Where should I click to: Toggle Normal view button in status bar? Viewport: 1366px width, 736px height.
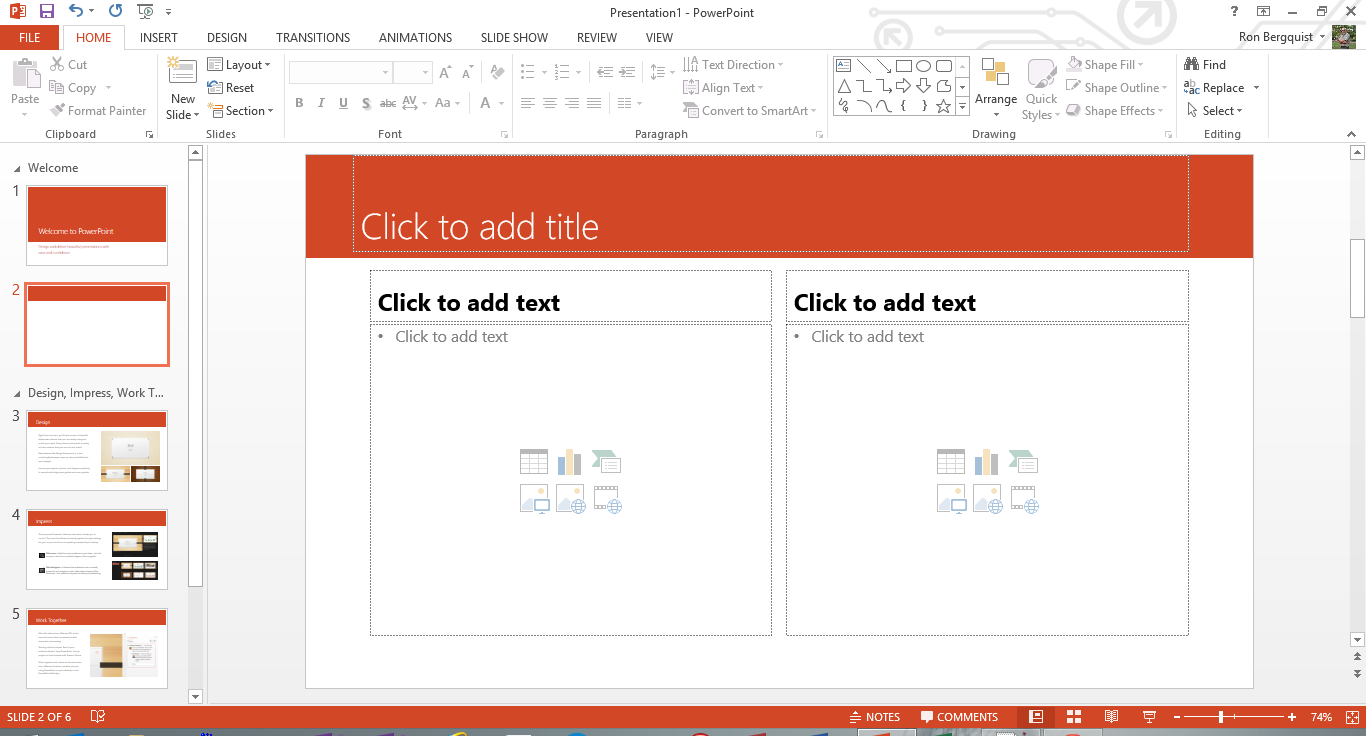point(1036,717)
